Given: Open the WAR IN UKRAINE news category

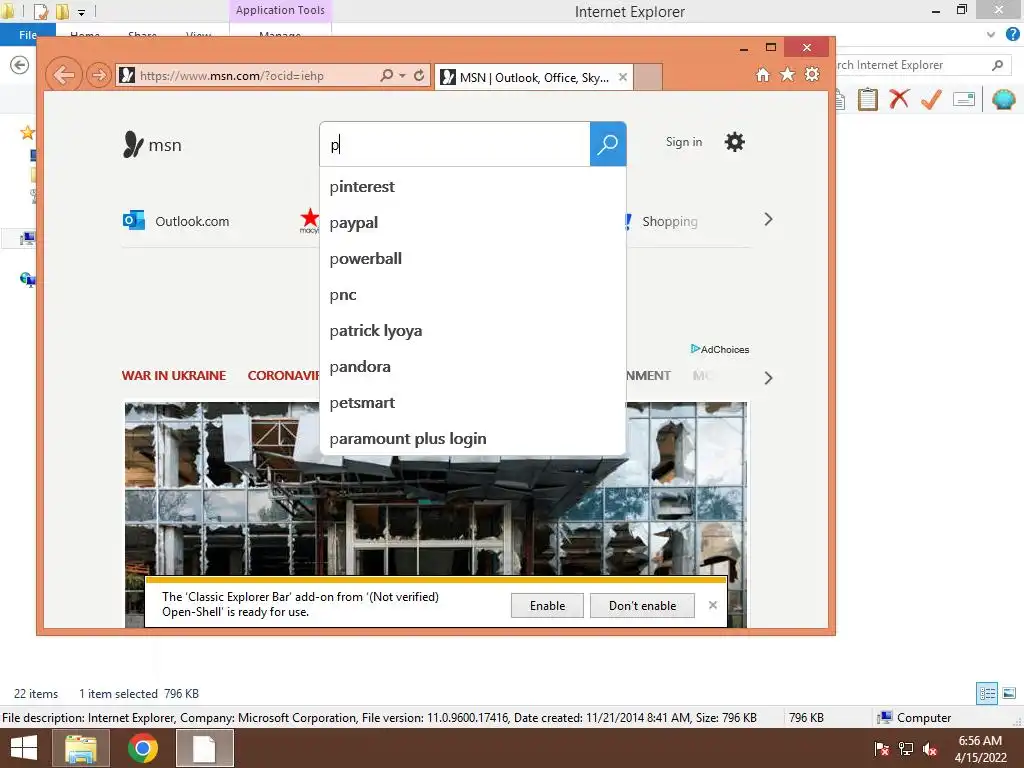Looking at the screenshot, I should tap(174, 376).
